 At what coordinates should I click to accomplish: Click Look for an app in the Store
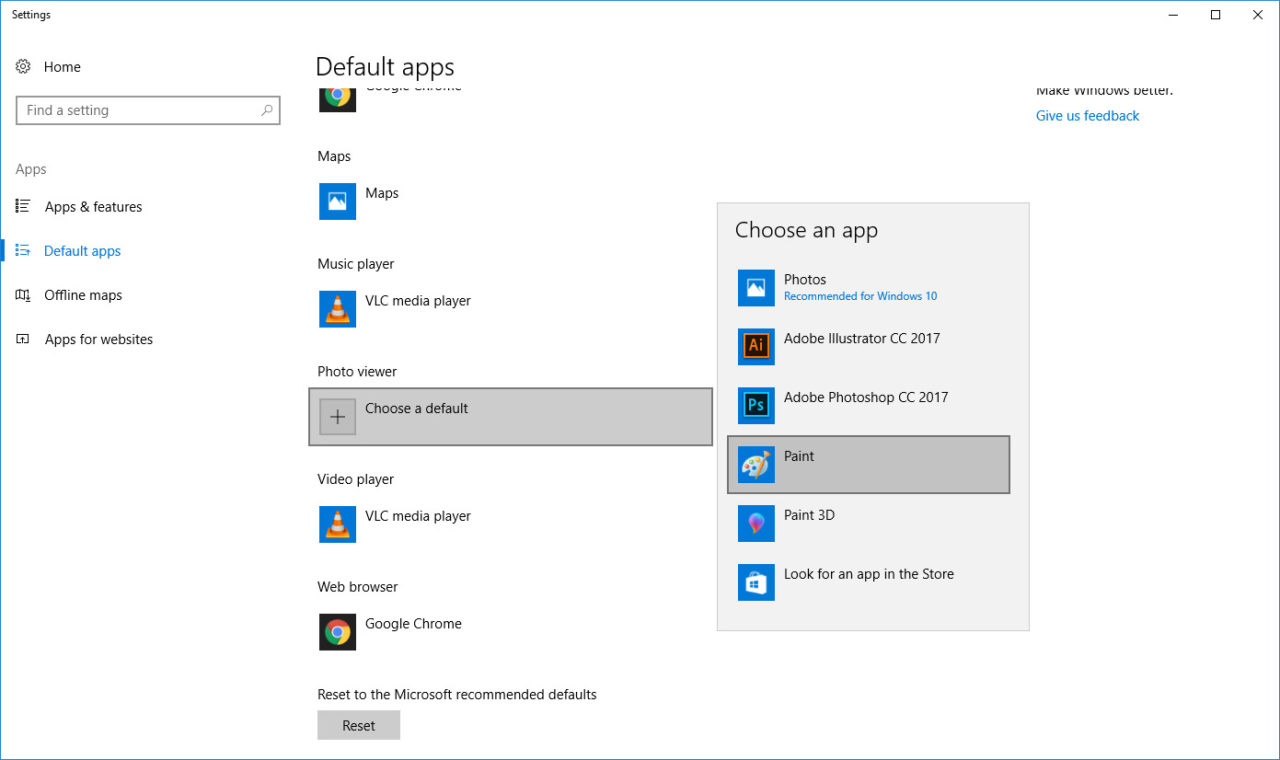(x=868, y=583)
